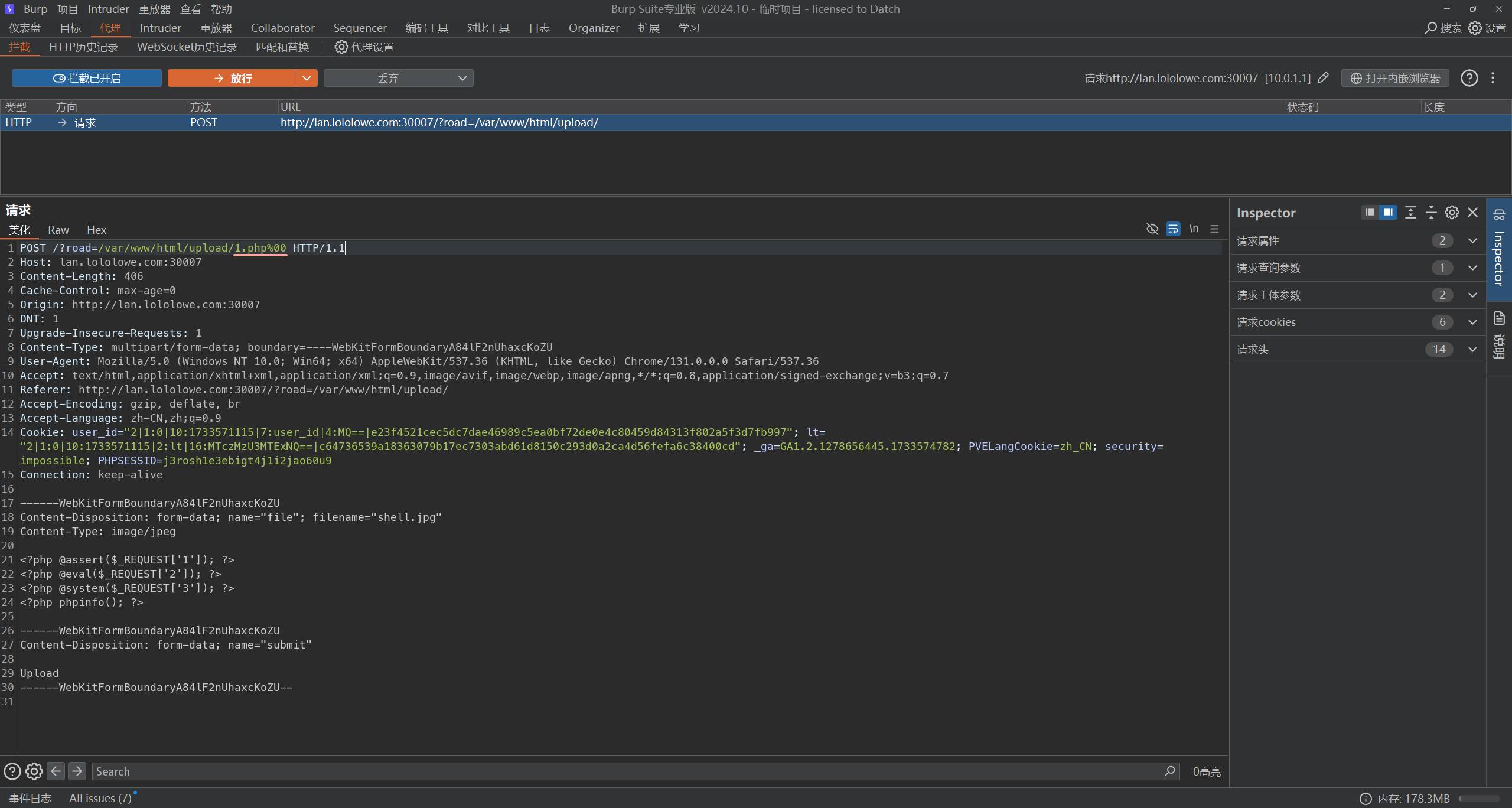Sort by the URL column header
Image resolution: width=1512 pixels, height=808 pixels.
(781, 107)
